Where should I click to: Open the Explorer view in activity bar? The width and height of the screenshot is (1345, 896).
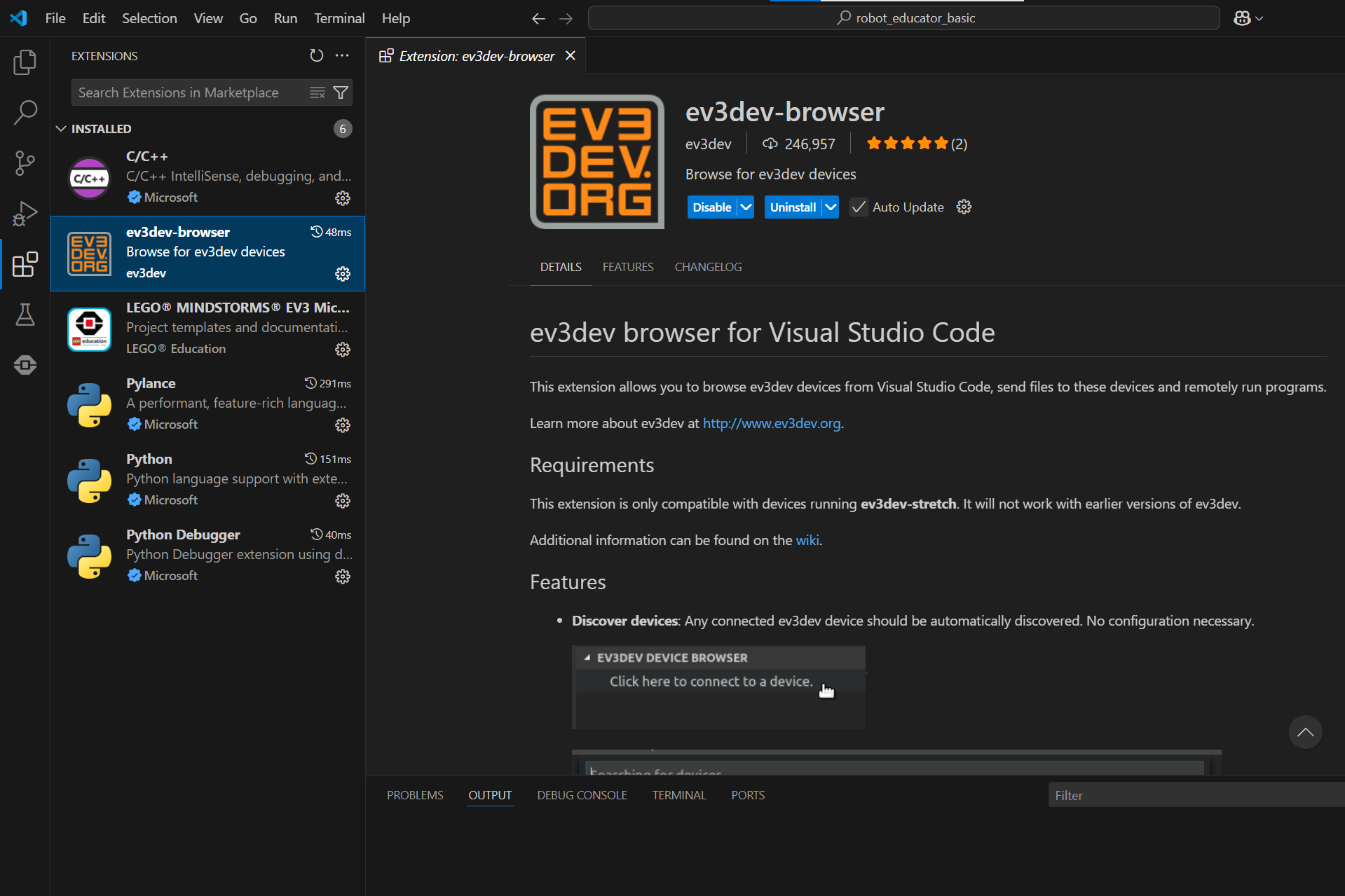[x=25, y=62]
